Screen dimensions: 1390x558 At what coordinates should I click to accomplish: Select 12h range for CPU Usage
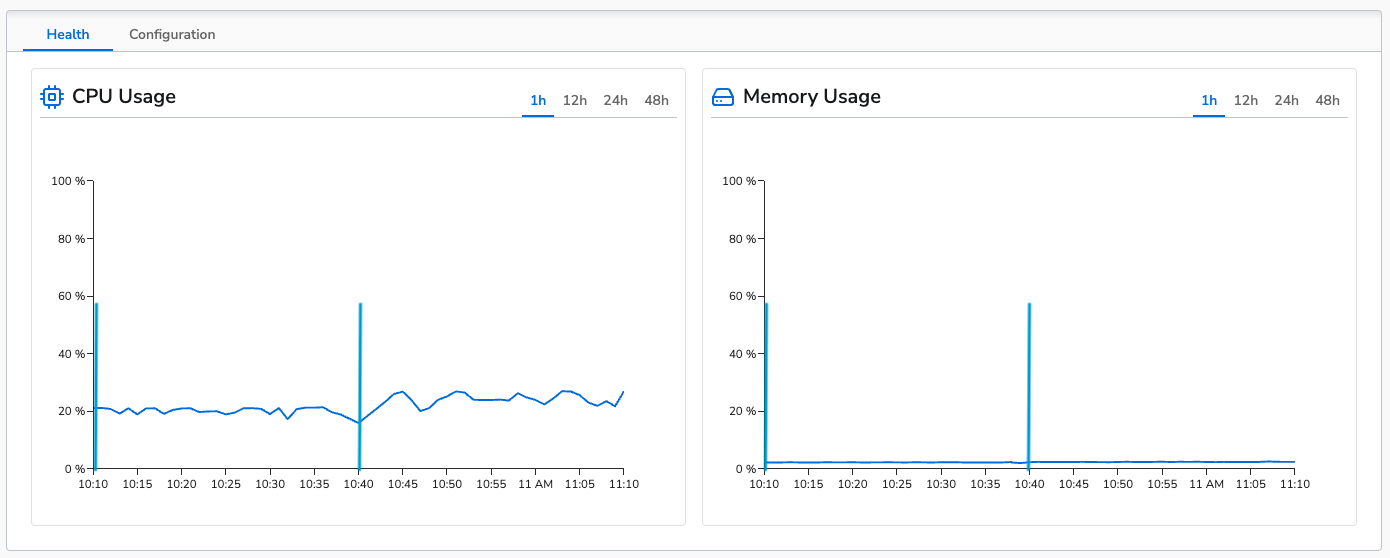tap(575, 100)
